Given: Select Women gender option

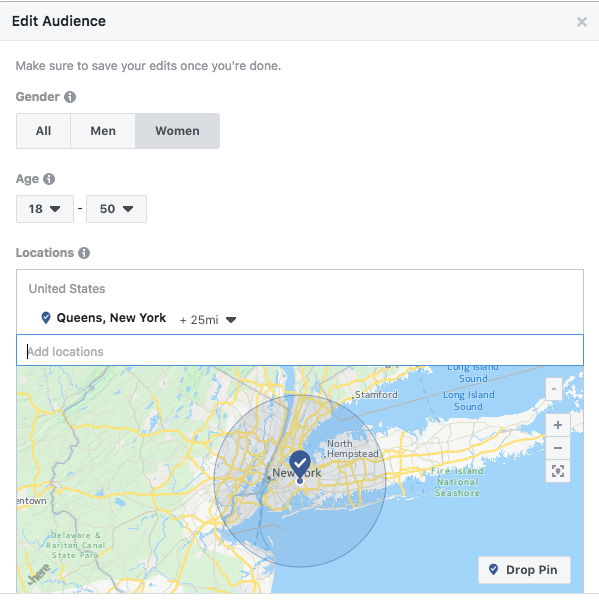Looking at the screenshot, I should click(177, 131).
